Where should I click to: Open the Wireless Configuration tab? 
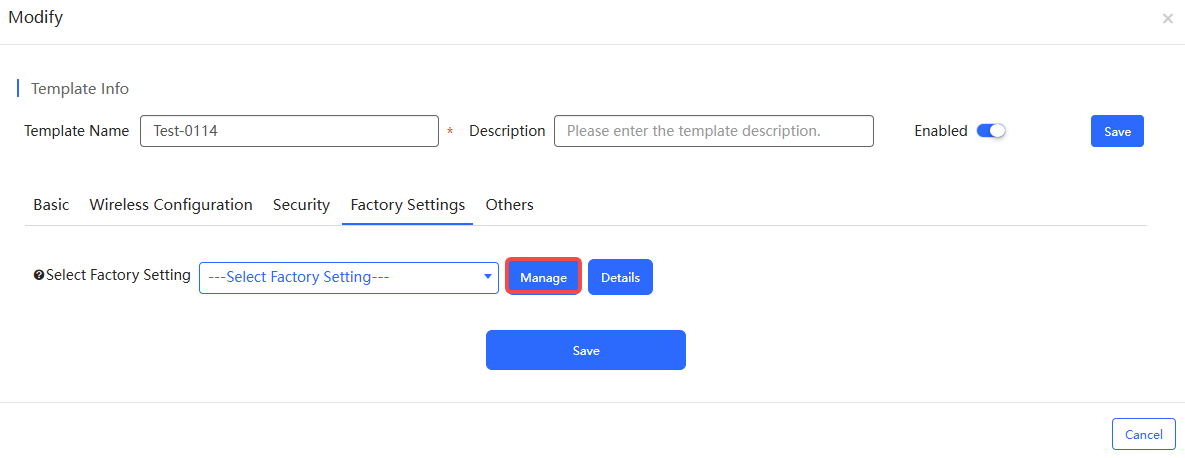pyautogui.click(x=171, y=205)
